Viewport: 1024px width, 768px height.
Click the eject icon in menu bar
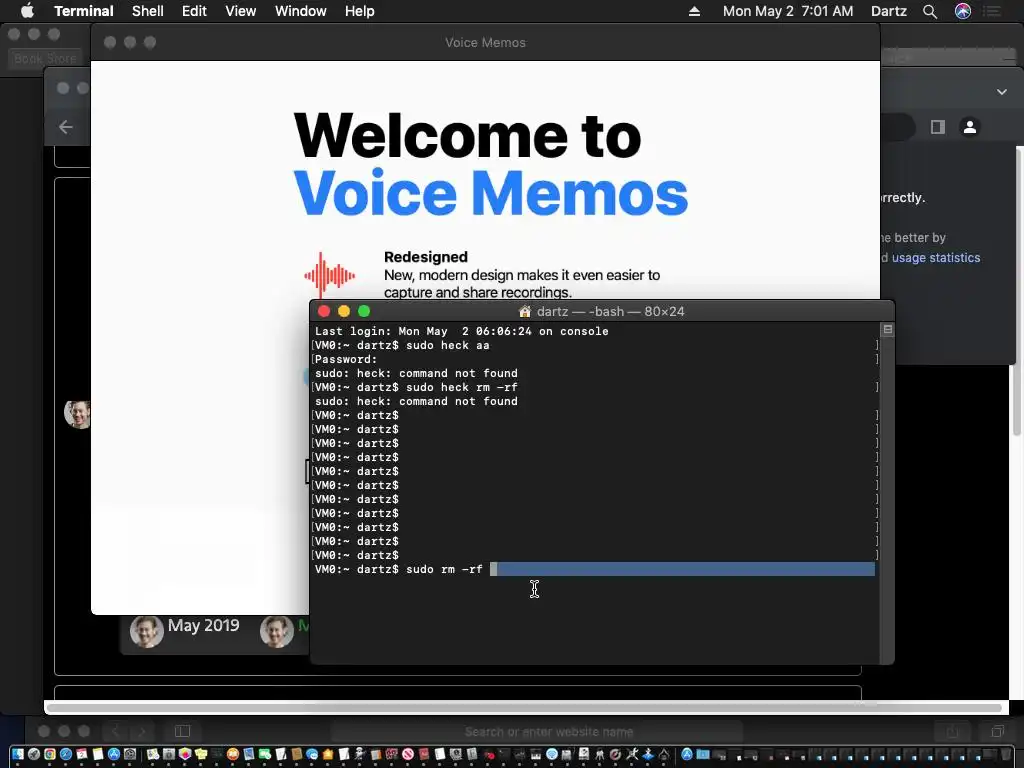tap(694, 11)
